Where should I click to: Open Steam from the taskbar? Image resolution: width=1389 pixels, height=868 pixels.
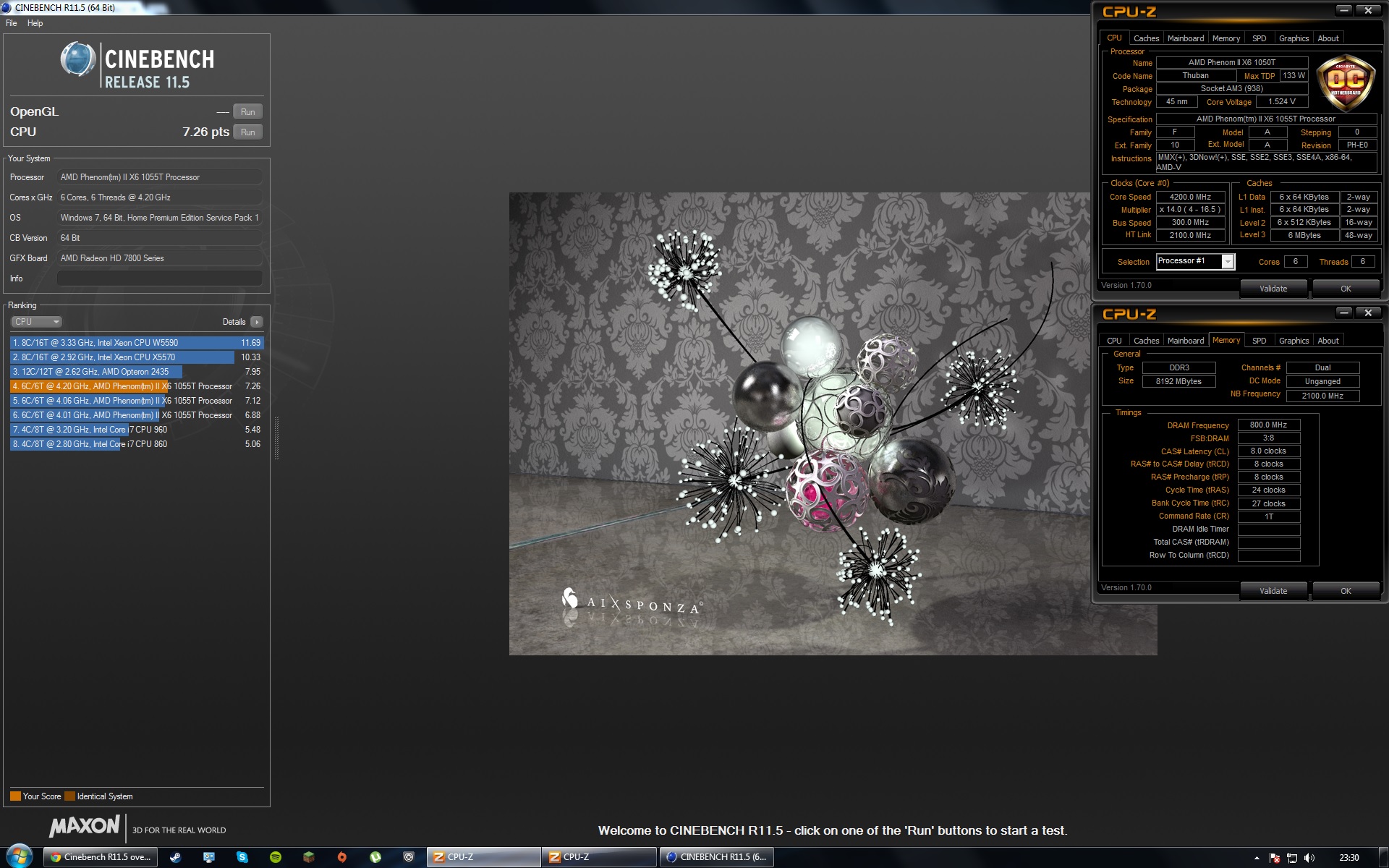click(x=175, y=857)
